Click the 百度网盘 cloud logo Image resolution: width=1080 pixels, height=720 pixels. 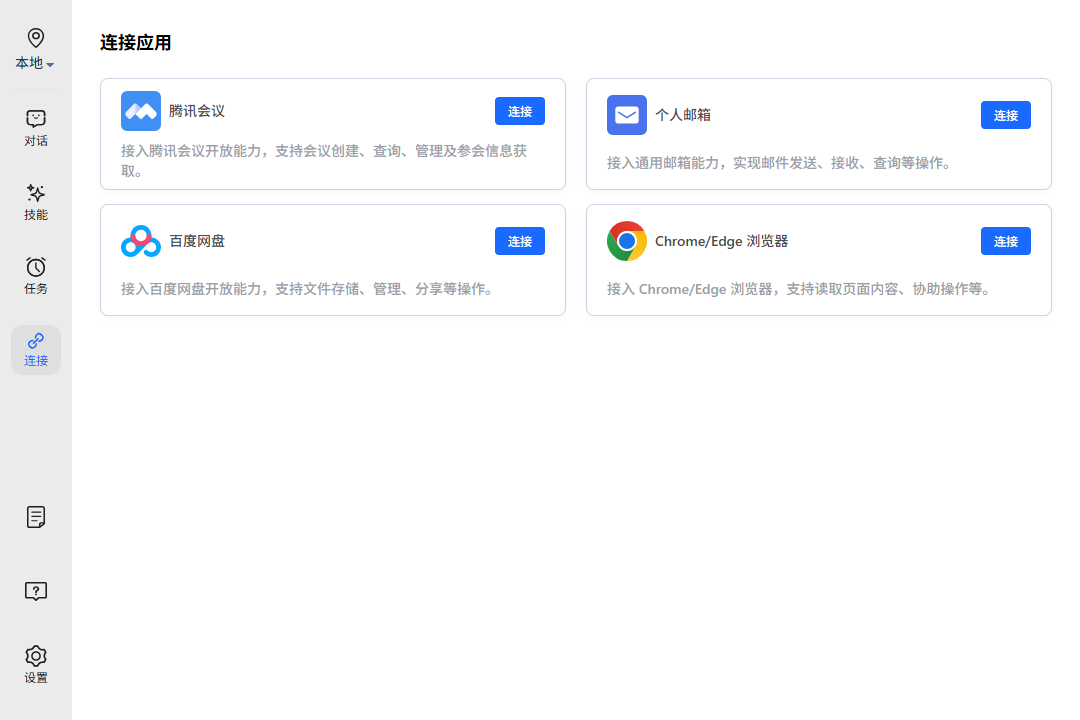141,241
